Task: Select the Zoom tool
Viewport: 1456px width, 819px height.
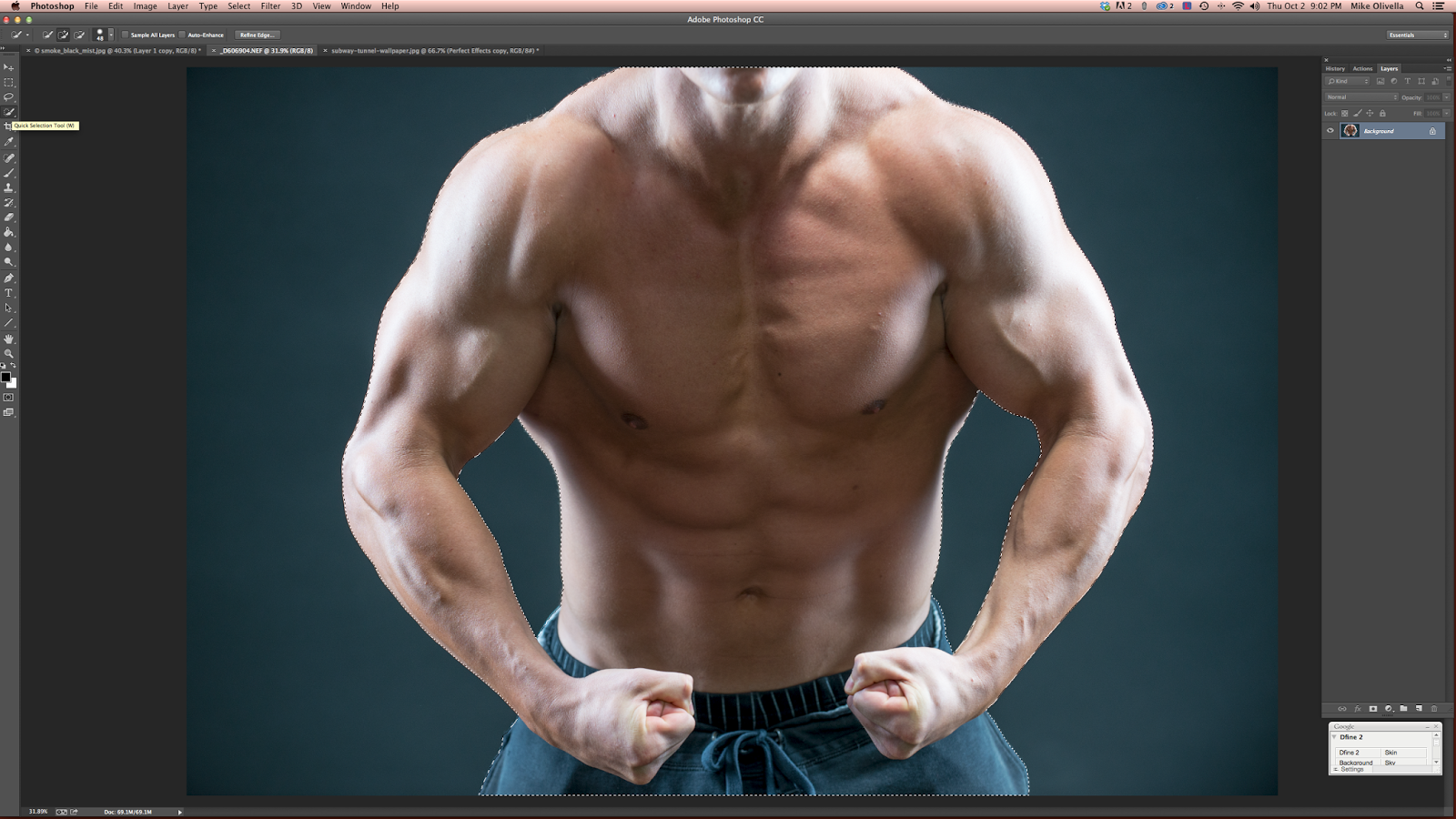Action: click(x=9, y=353)
